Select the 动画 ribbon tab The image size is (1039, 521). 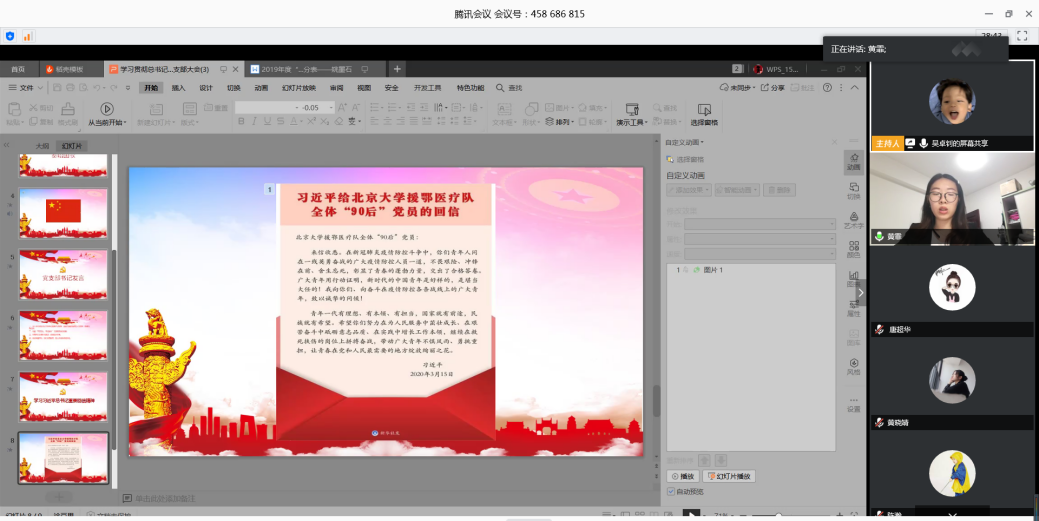261,87
